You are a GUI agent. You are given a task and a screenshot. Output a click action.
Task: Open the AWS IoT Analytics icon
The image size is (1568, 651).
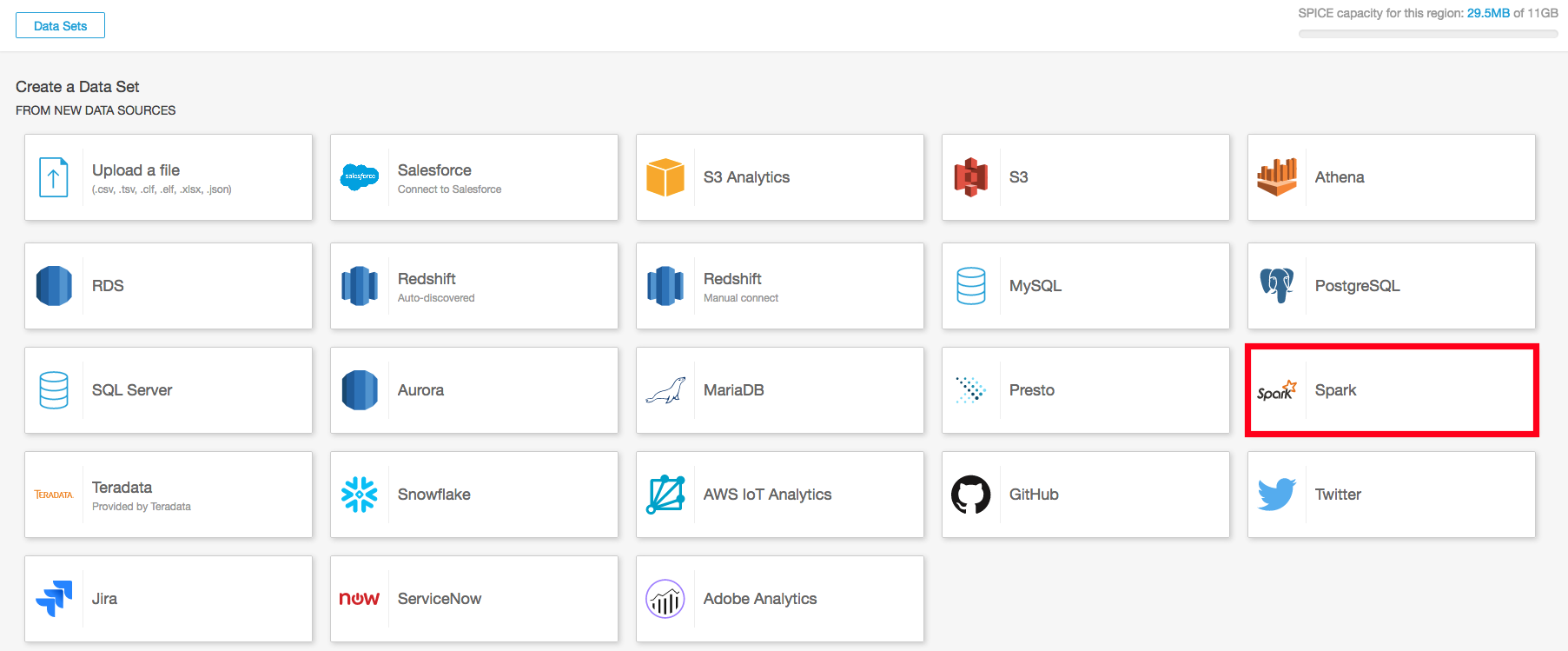click(x=665, y=495)
